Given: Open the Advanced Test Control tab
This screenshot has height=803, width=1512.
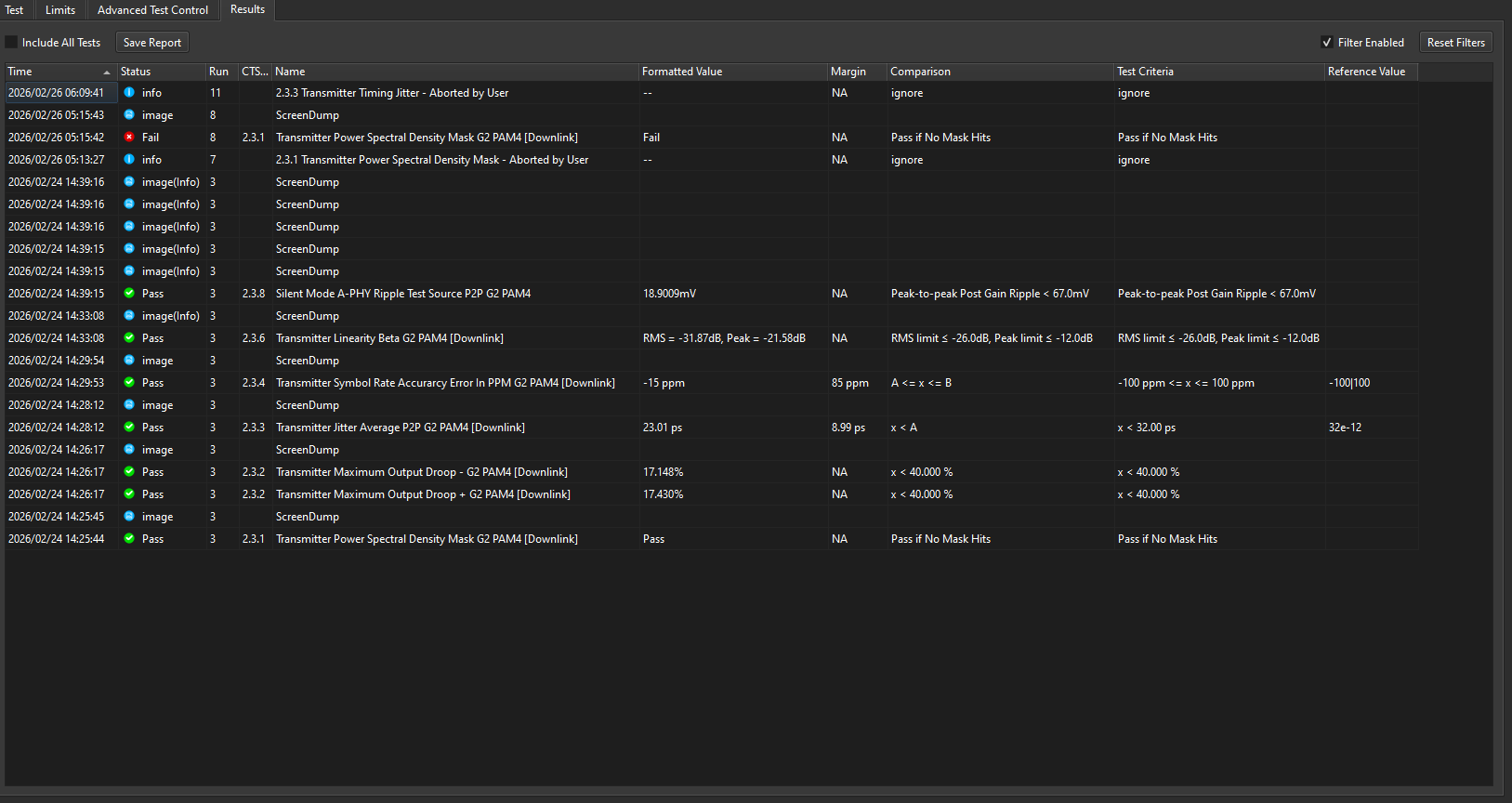Looking at the screenshot, I should click(152, 10).
